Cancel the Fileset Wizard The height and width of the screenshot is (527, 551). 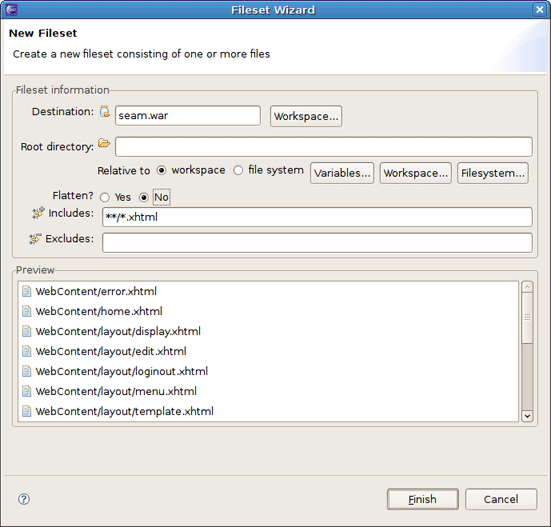tap(501, 499)
